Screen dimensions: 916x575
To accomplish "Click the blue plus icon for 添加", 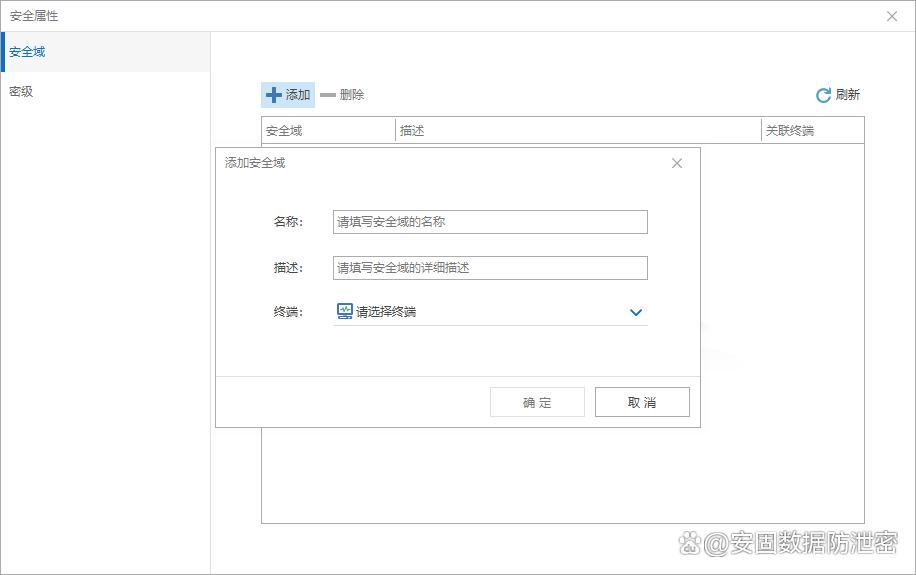I will coord(273,95).
